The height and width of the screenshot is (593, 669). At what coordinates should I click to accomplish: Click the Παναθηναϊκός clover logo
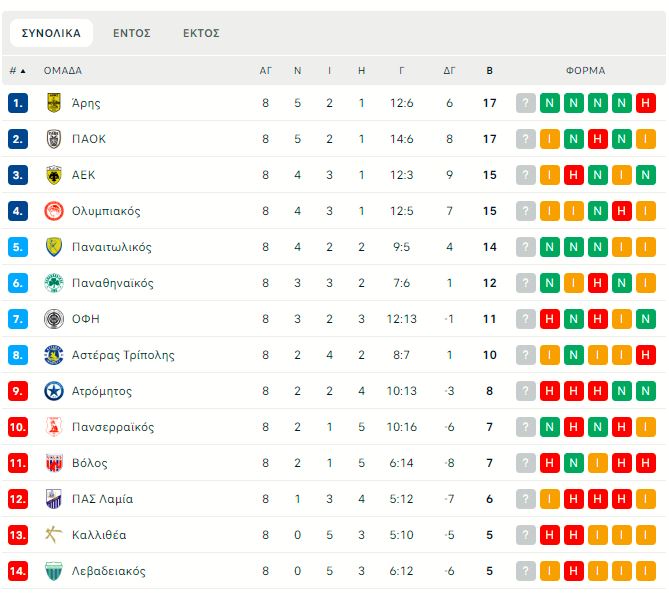pyautogui.click(x=54, y=283)
